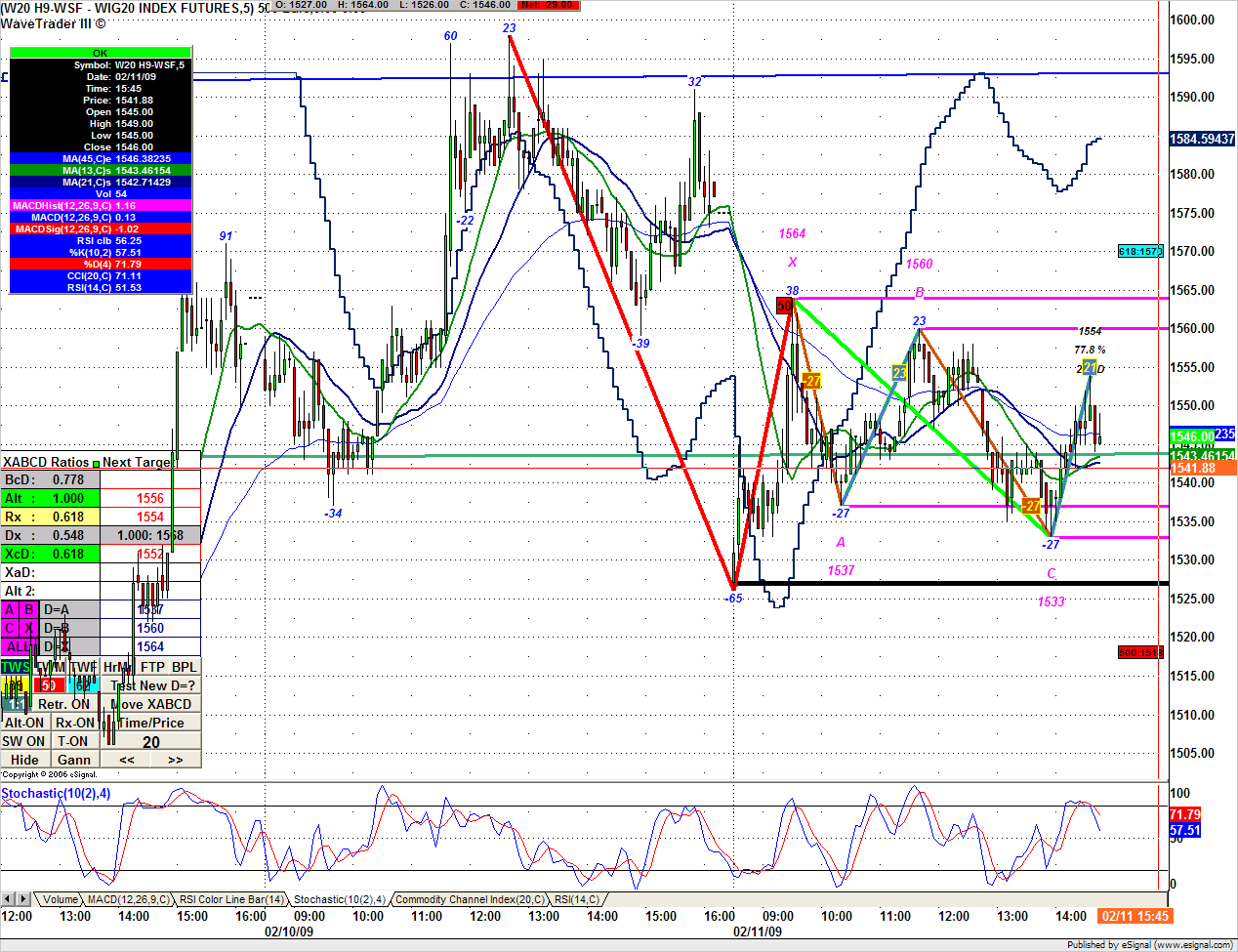This screenshot has height=952, width=1238.
Task: Toggle Alt-ON in the XABCD panel
Action: (24, 723)
